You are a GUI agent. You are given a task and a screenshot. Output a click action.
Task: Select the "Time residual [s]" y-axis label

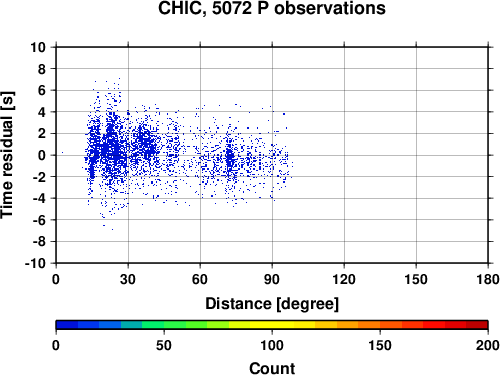(x=7, y=155)
